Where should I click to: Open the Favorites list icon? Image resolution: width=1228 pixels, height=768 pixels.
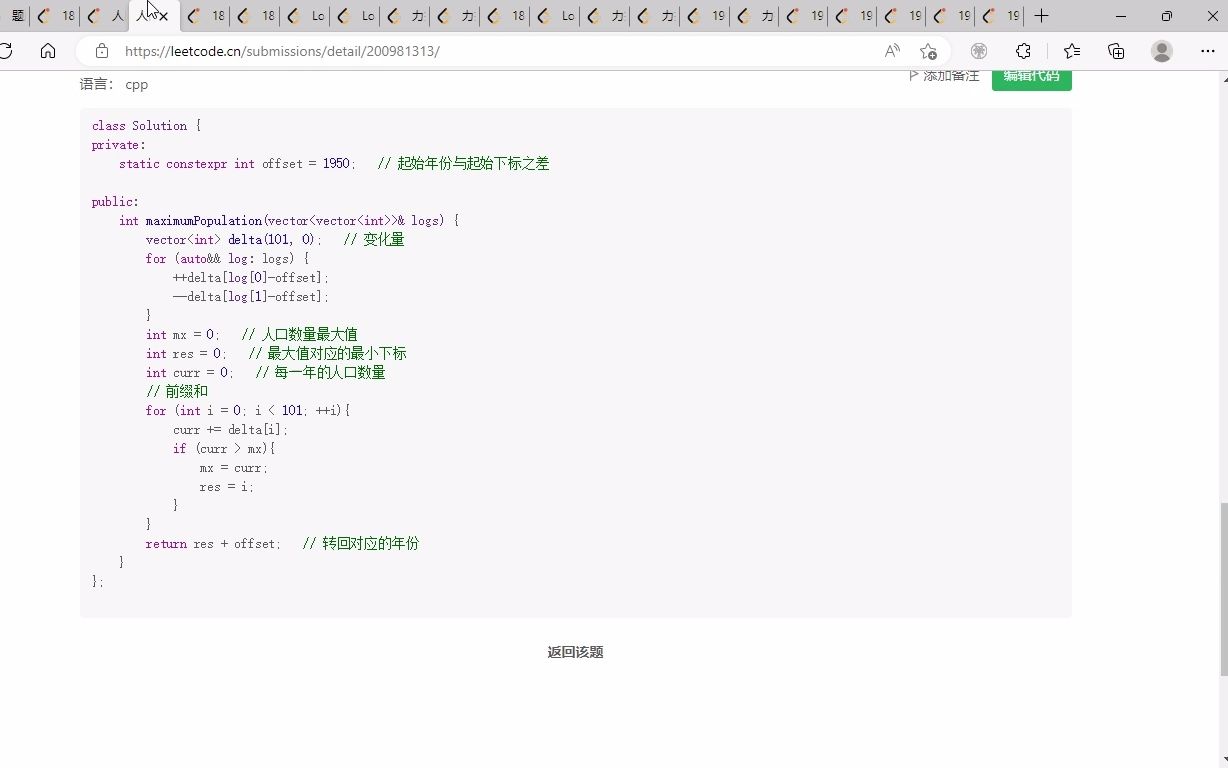click(1071, 51)
